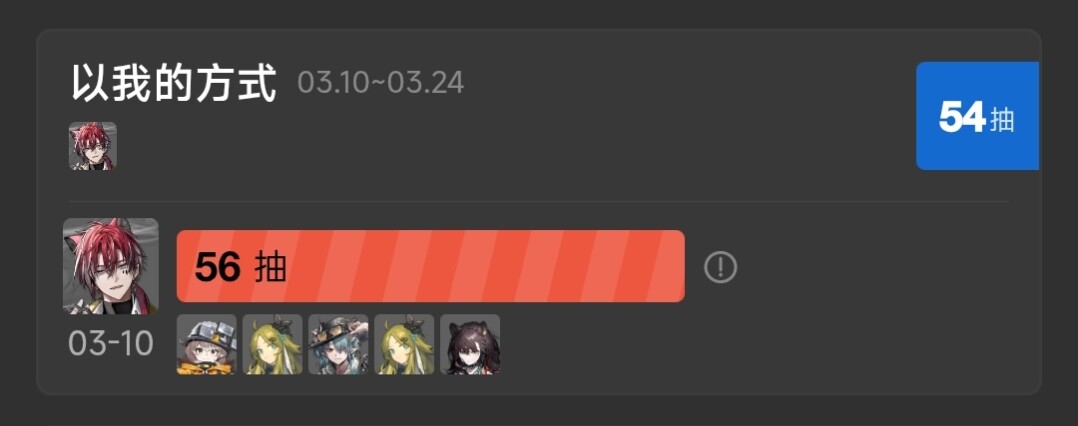1078x426 pixels.
Task: Click the bold 54 number in the blue badge
Action: pyautogui.click(x=962, y=117)
